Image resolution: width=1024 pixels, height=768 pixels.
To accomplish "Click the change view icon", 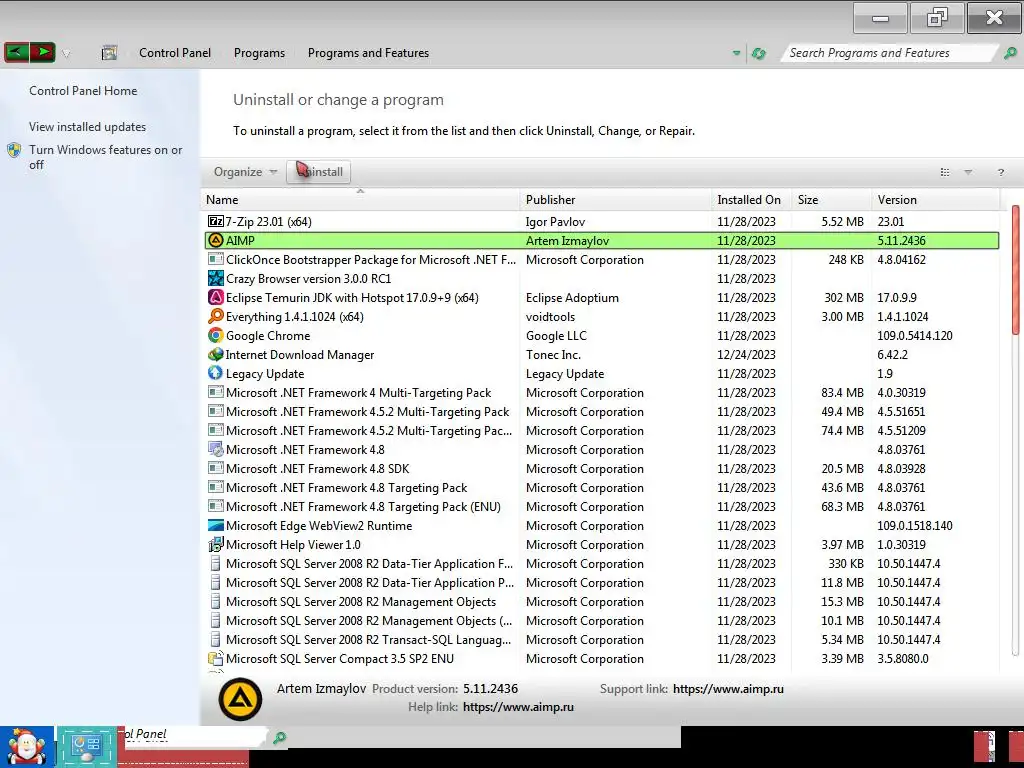I will pos(944,172).
